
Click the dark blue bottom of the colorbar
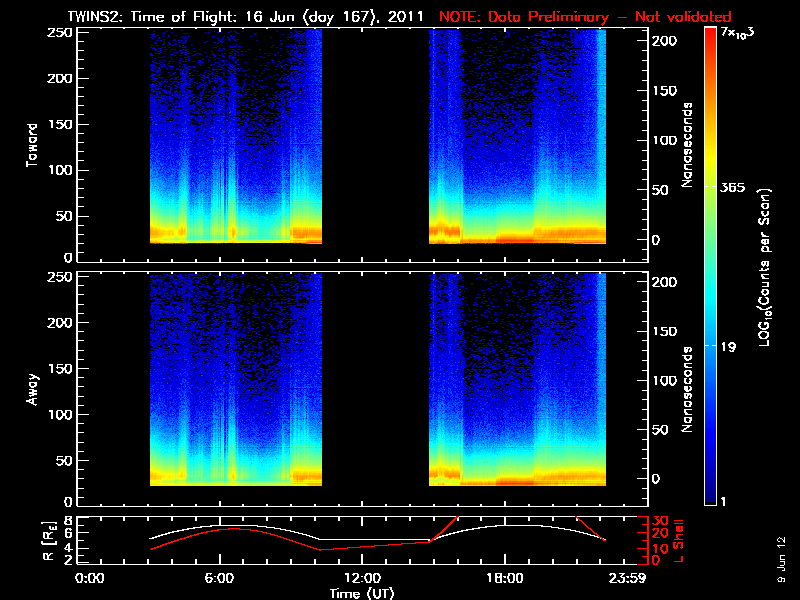point(709,498)
